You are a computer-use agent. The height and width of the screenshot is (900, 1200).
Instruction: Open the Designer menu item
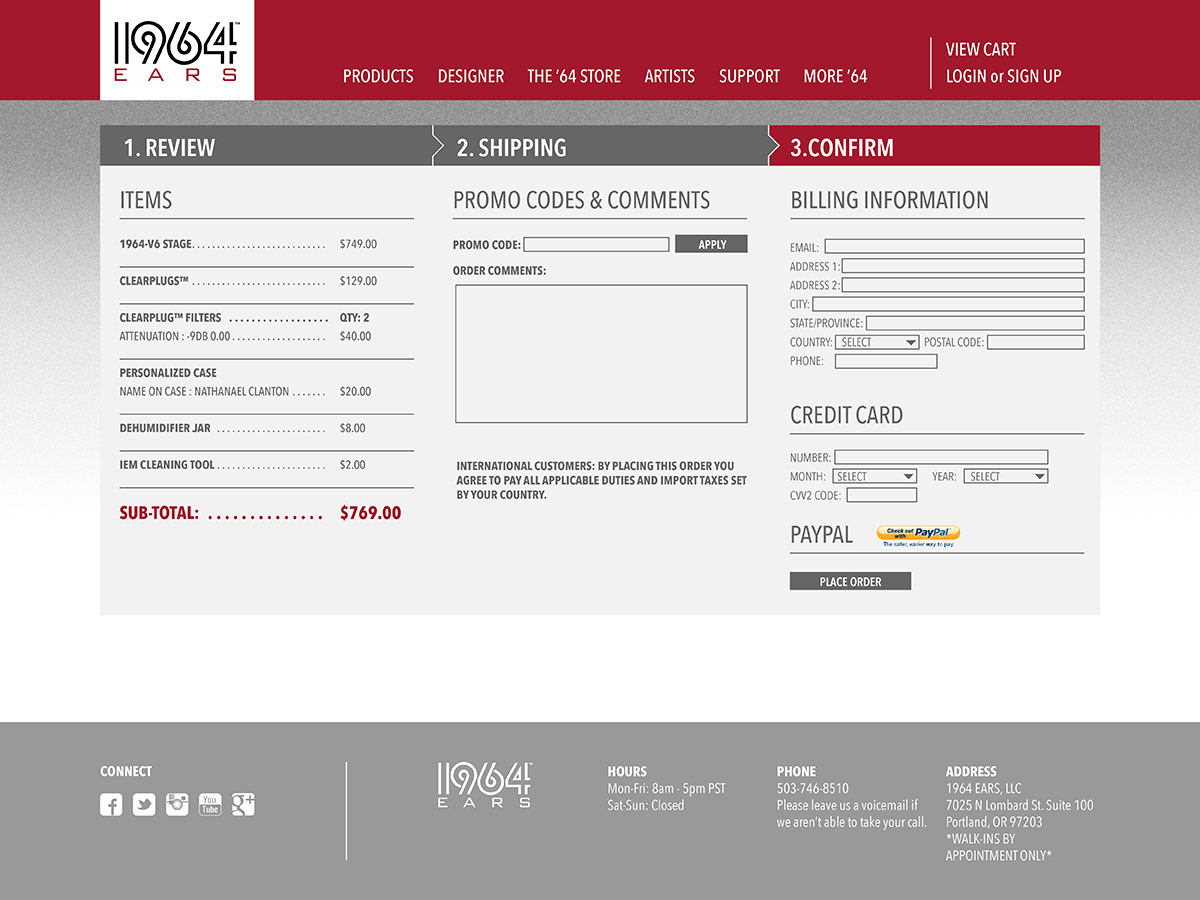[x=471, y=76]
